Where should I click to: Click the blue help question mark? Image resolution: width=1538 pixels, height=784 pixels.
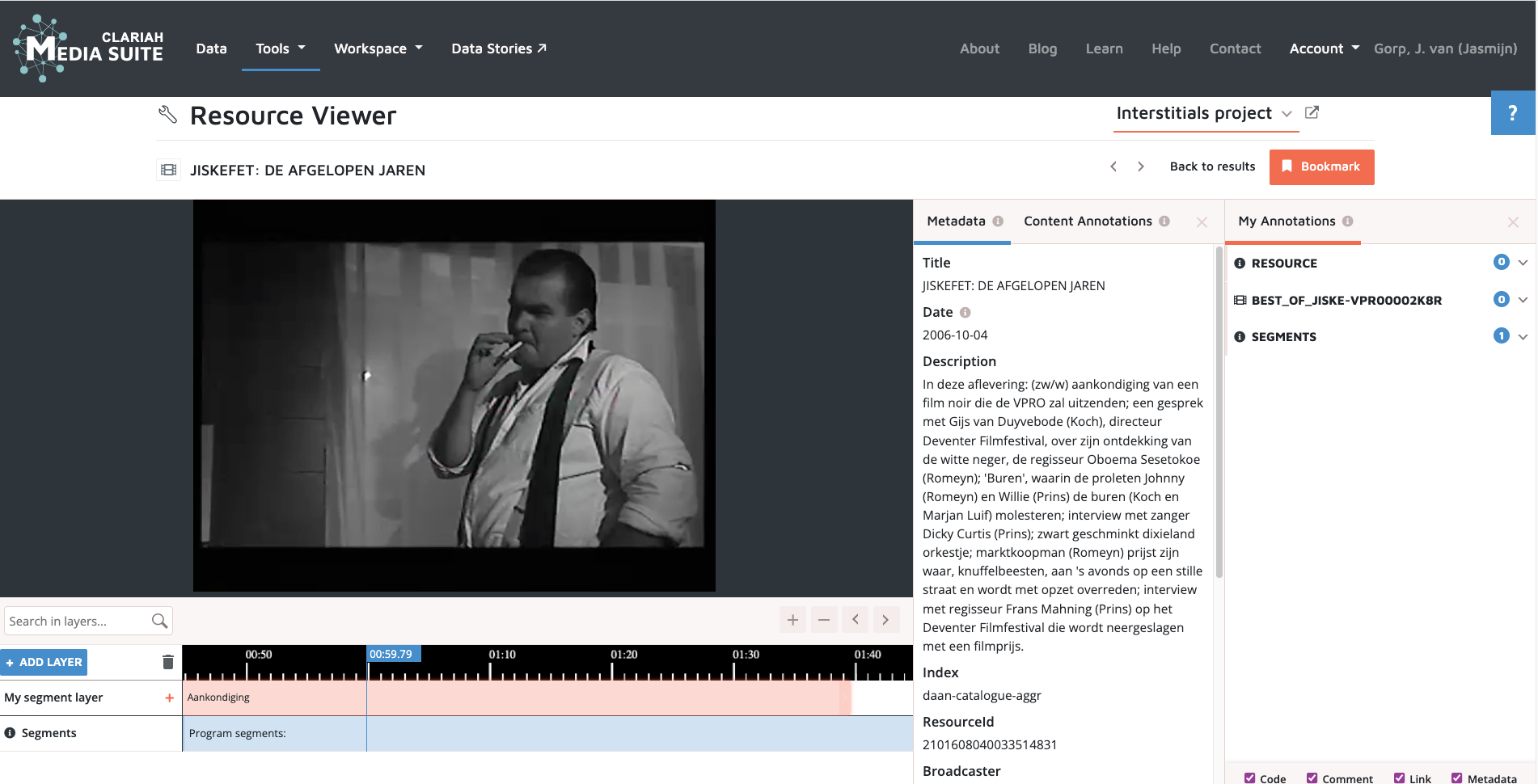tap(1512, 113)
